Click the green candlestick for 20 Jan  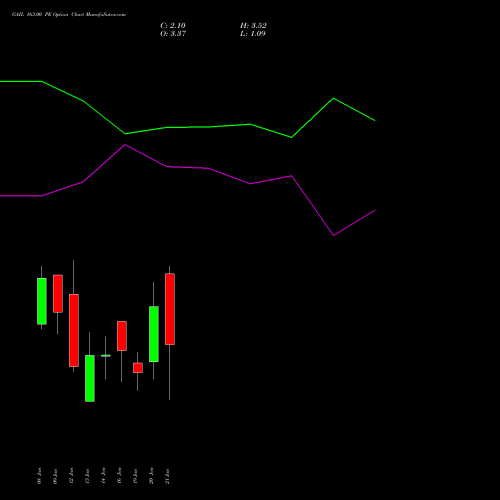tap(154, 334)
